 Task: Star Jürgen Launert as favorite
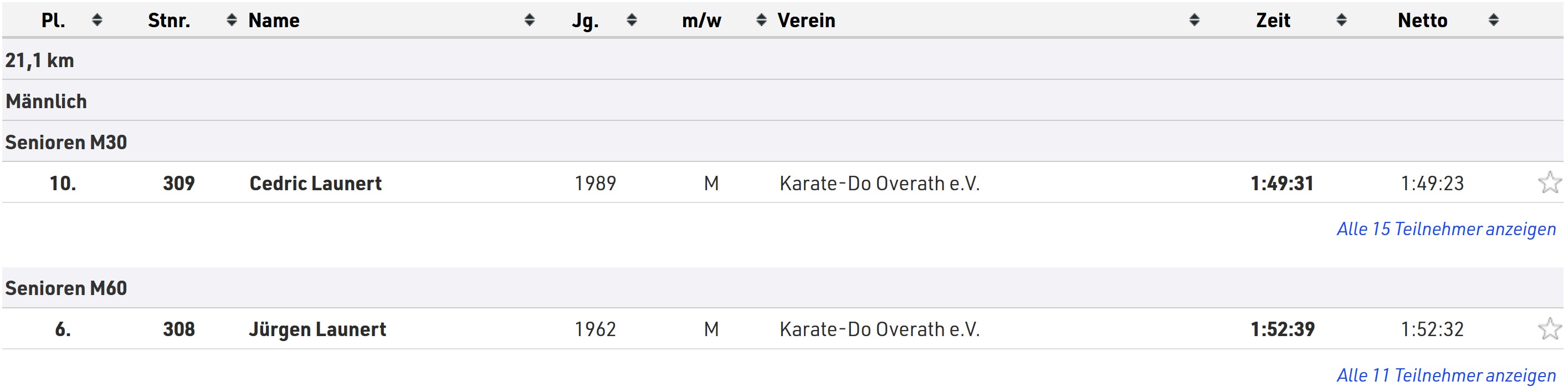[x=1549, y=329]
